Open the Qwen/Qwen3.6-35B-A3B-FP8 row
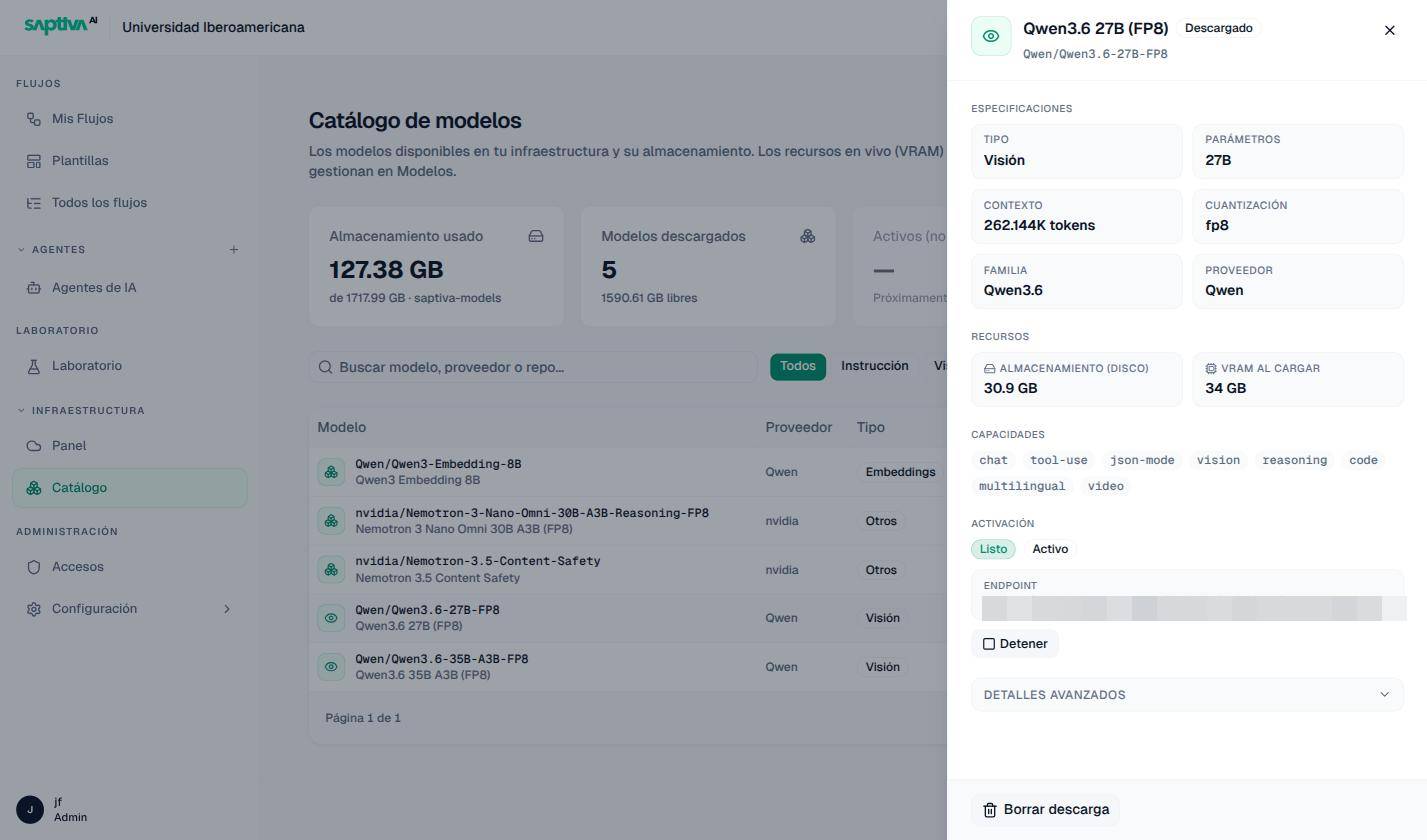The height and width of the screenshot is (840, 1427). pyautogui.click(x=628, y=667)
